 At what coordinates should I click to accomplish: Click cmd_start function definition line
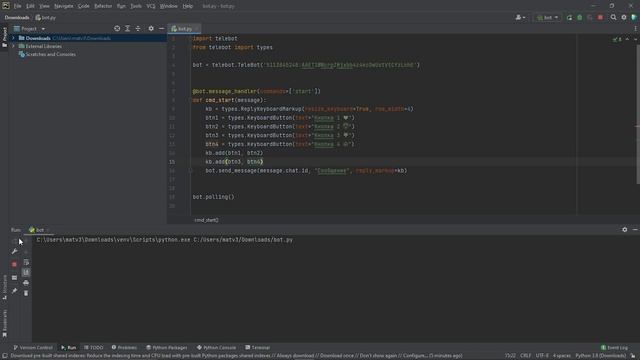point(229,100)
